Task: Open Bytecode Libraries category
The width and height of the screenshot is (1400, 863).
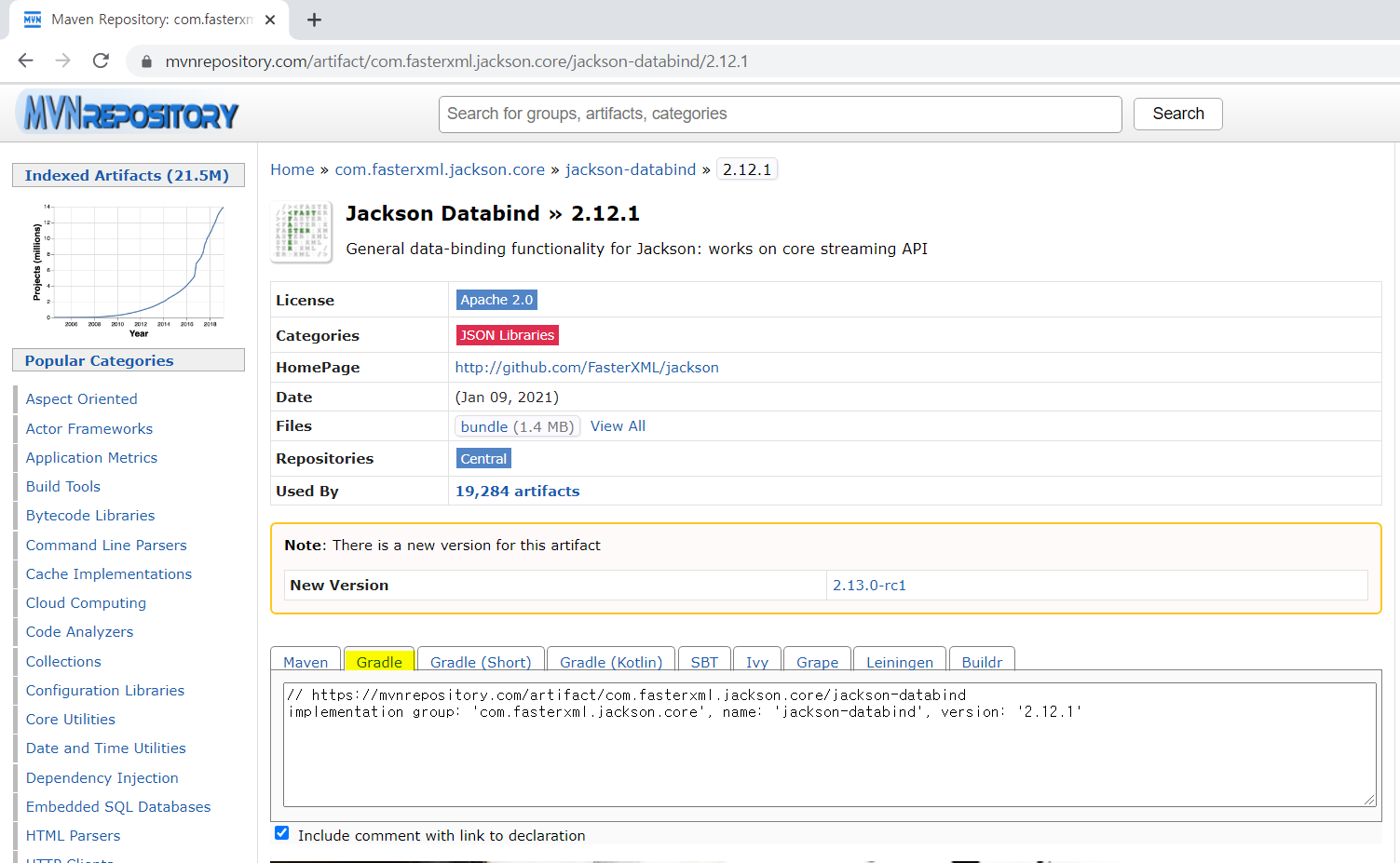Action: 90,515
